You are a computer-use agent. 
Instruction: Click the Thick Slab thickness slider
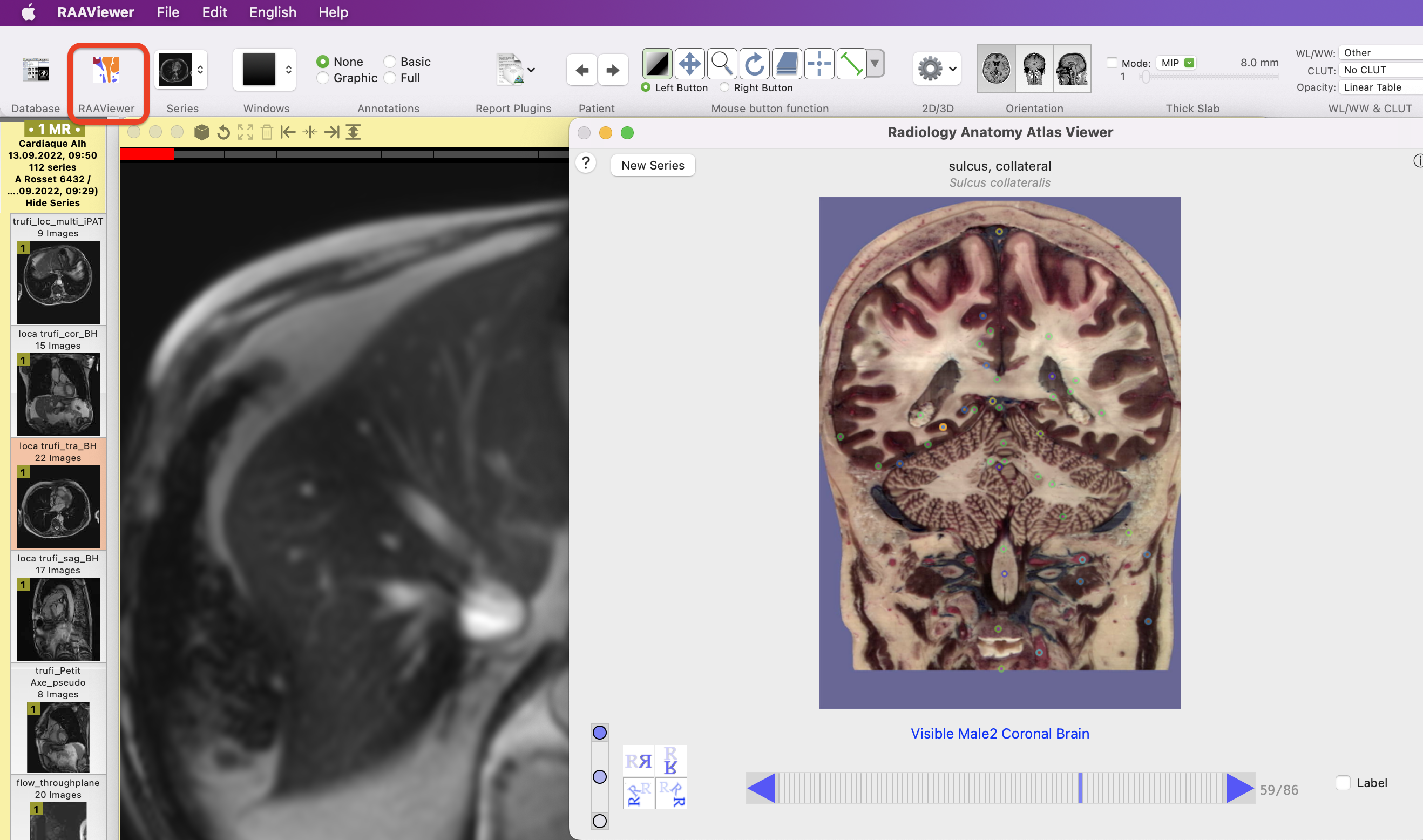pyautogui.click(x=1210, y=77)
